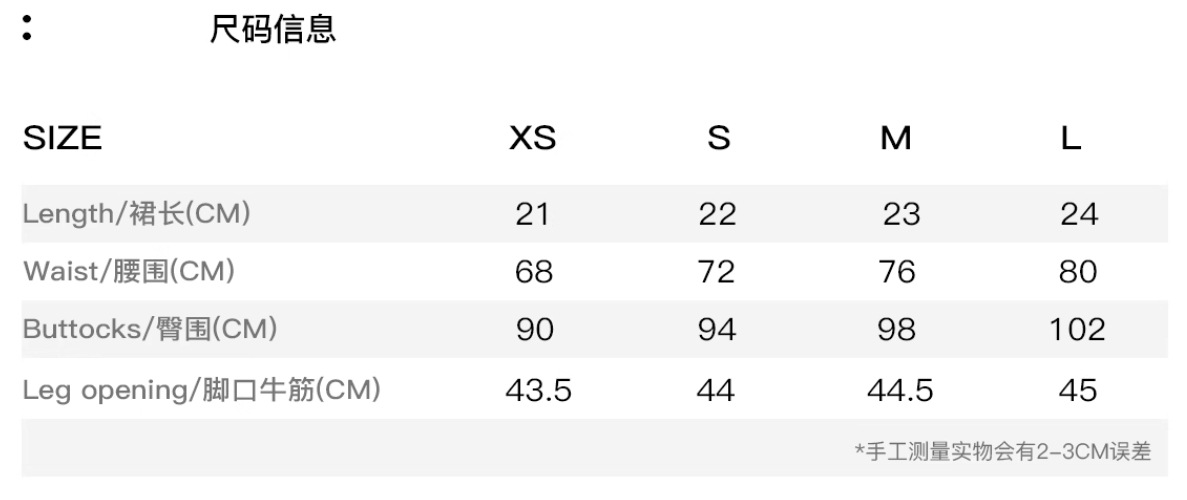1187x500 pixels.
Task: Click the Buttocks/臀围(CM) row label
Action: [x=150, y=329]
